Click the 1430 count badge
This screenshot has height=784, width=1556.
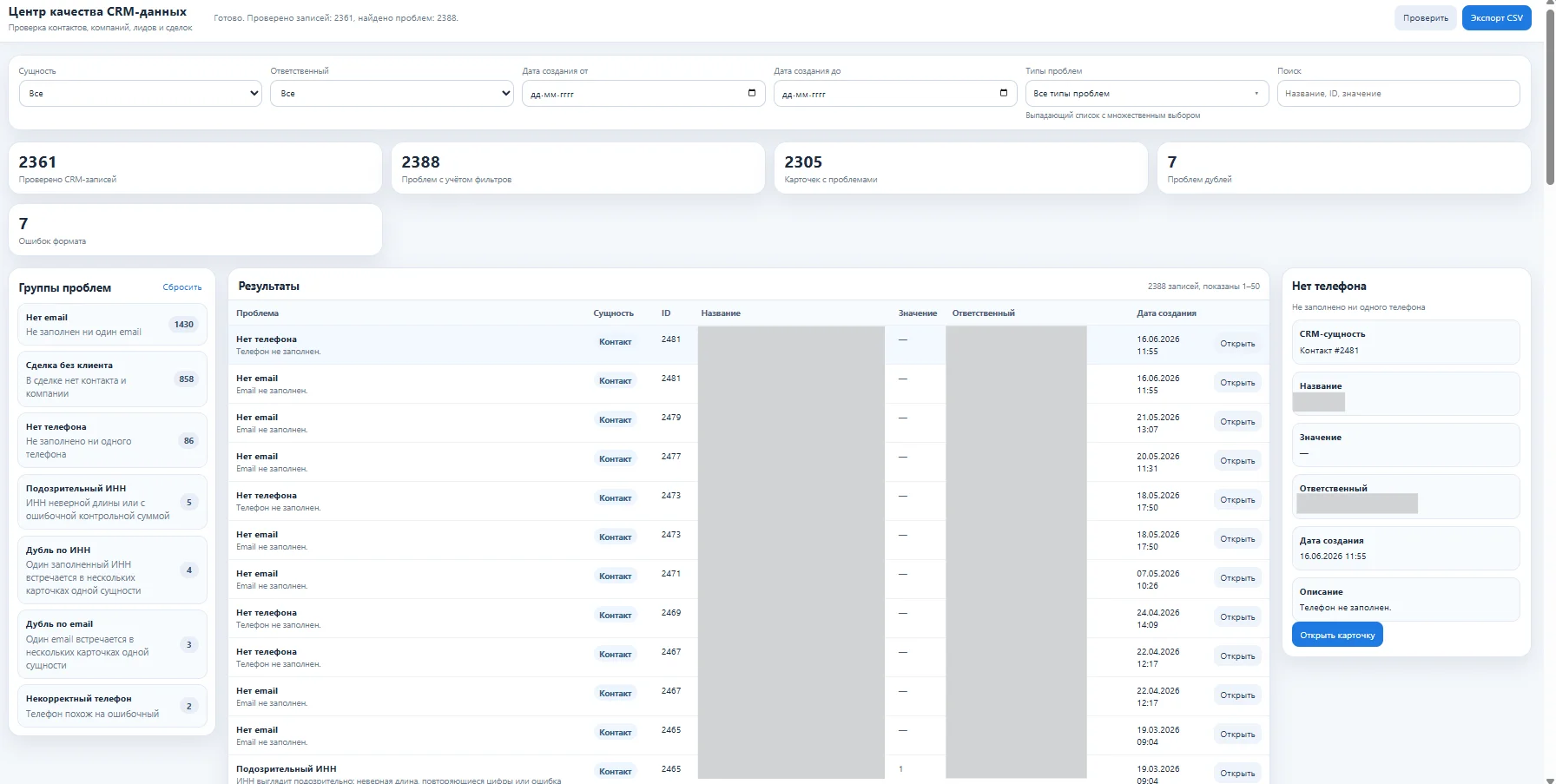click(183, 325)
